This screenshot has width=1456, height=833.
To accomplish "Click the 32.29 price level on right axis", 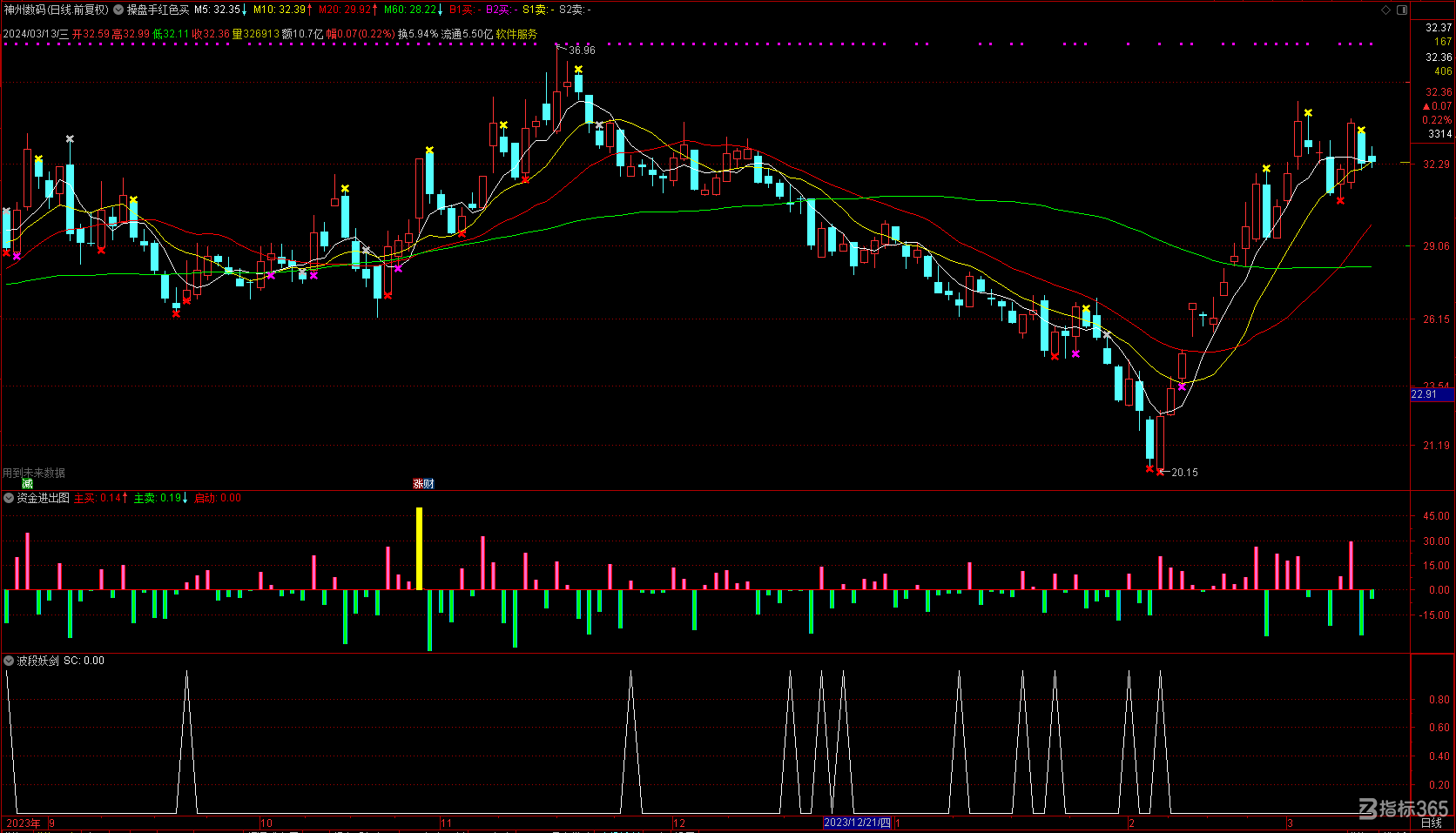I will (x=1437, y=164).
